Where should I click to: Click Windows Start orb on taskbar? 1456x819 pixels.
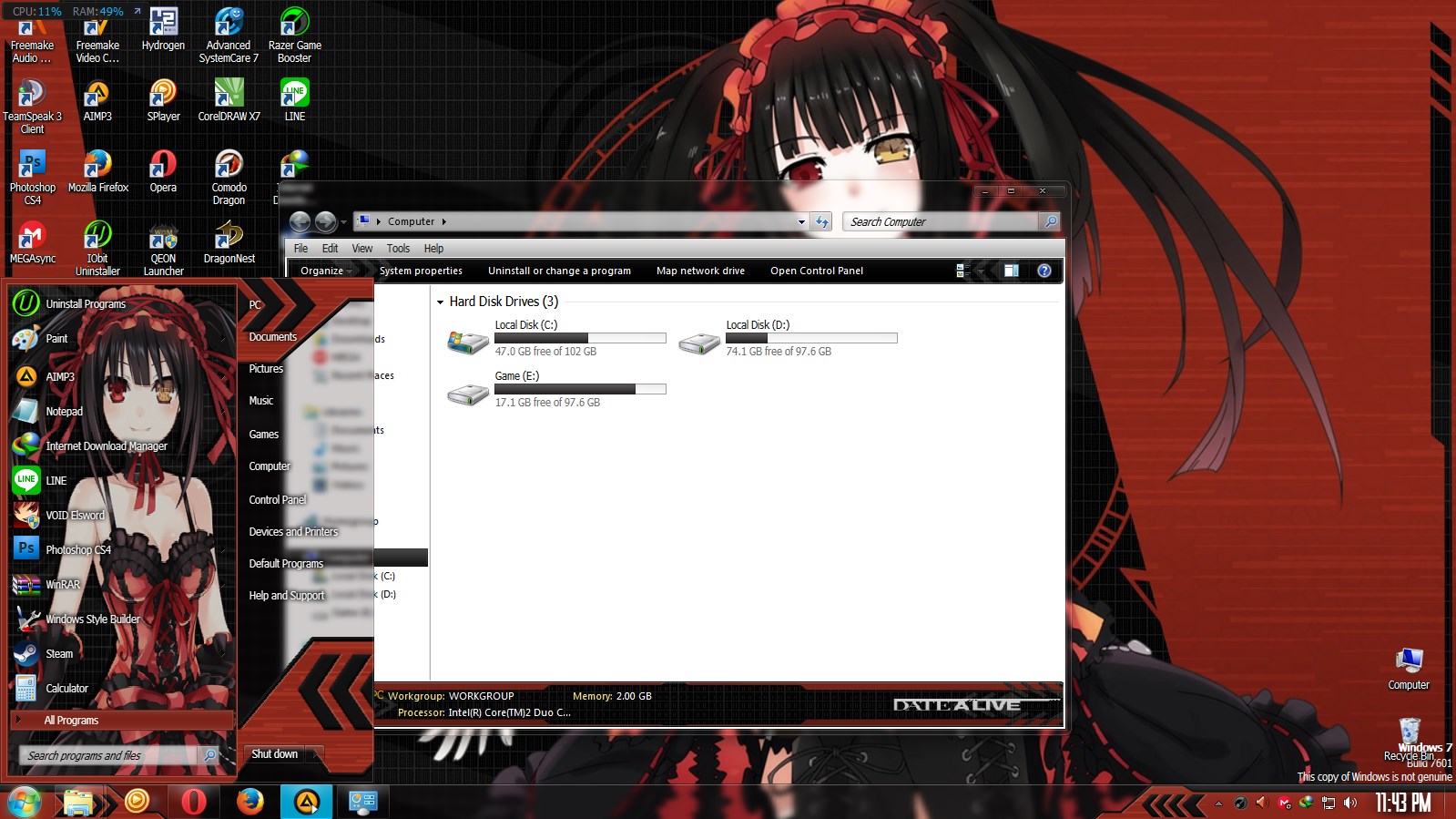pyautogui.click(x=25, y=802)
